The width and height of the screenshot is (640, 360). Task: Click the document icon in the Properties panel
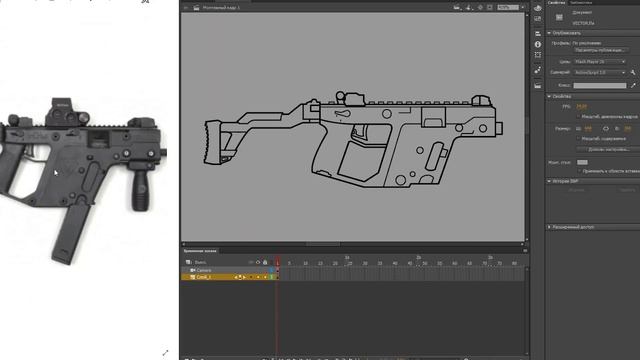559,17
